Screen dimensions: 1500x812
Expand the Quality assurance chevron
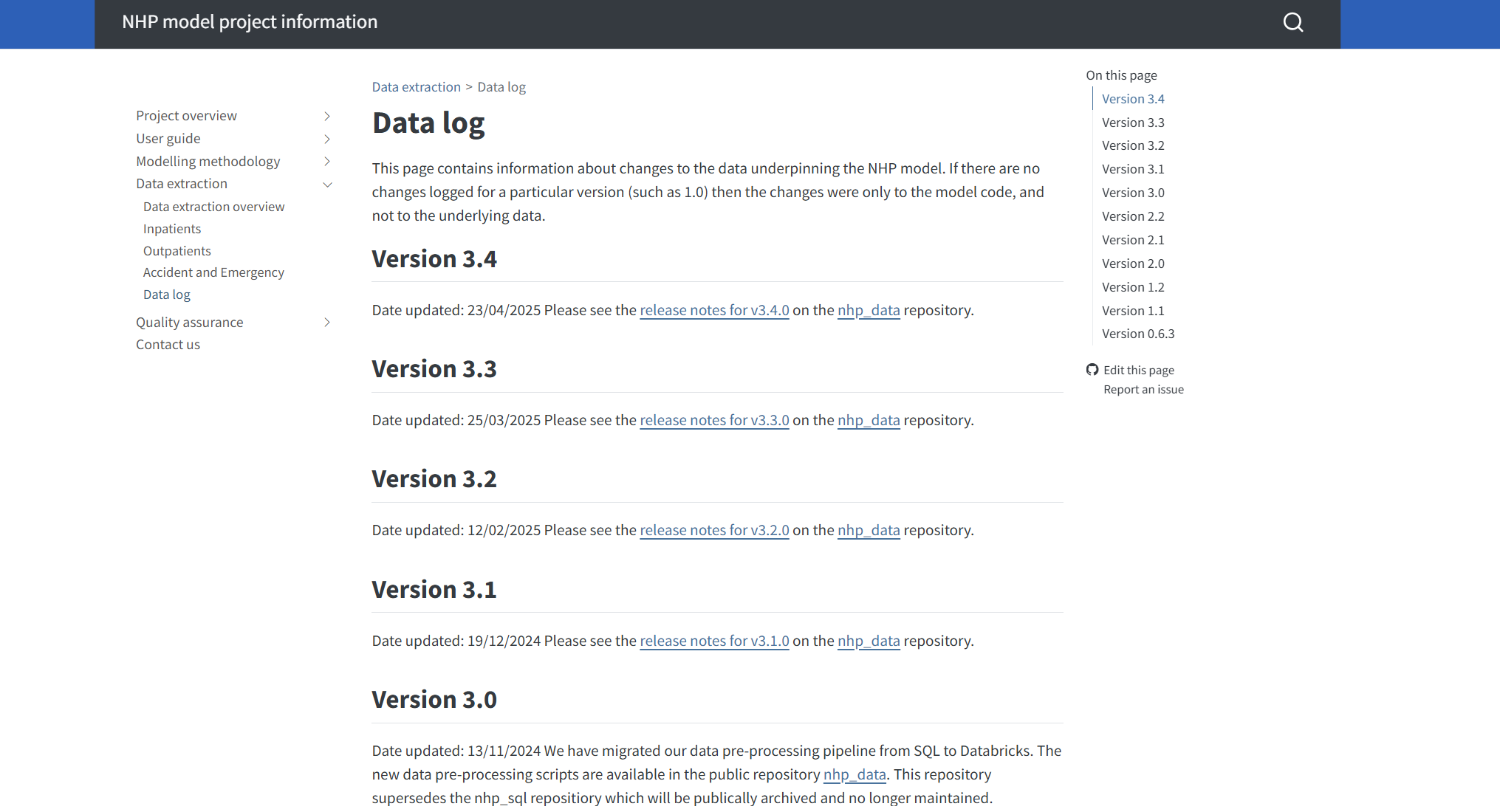click(x=327, y=323)
